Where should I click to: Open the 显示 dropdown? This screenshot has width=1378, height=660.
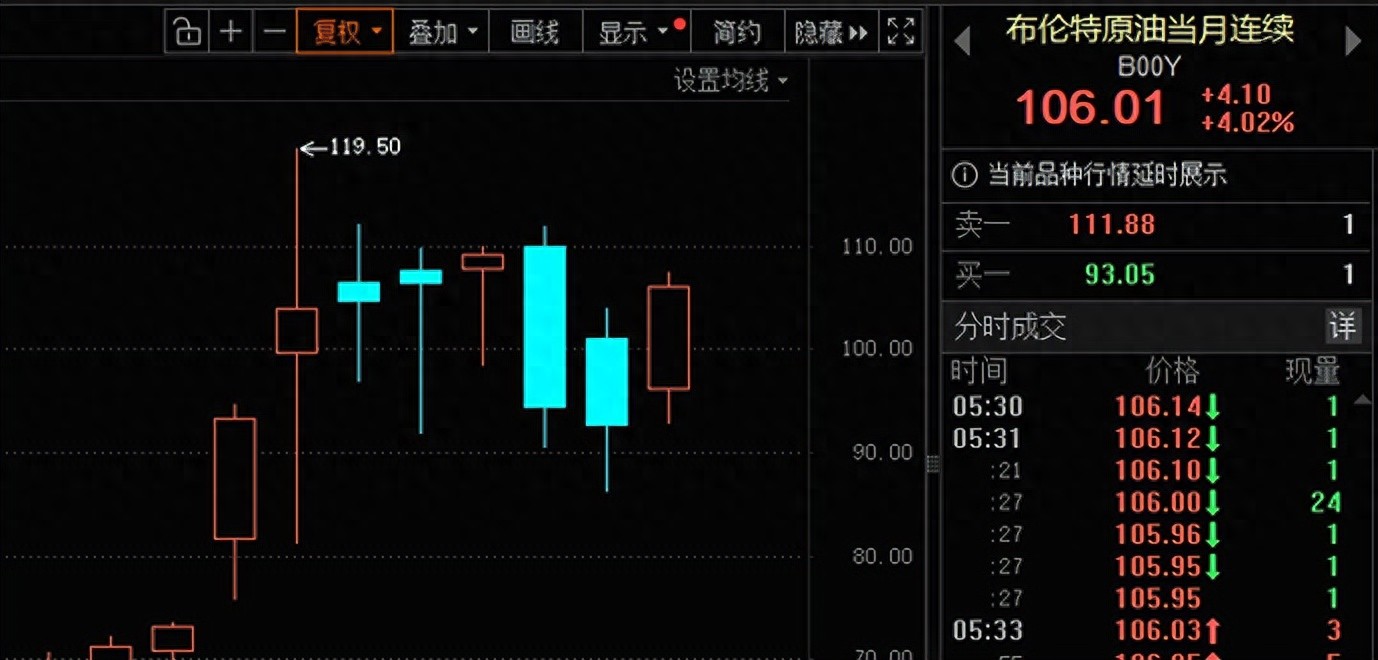(x=636, y=32)
